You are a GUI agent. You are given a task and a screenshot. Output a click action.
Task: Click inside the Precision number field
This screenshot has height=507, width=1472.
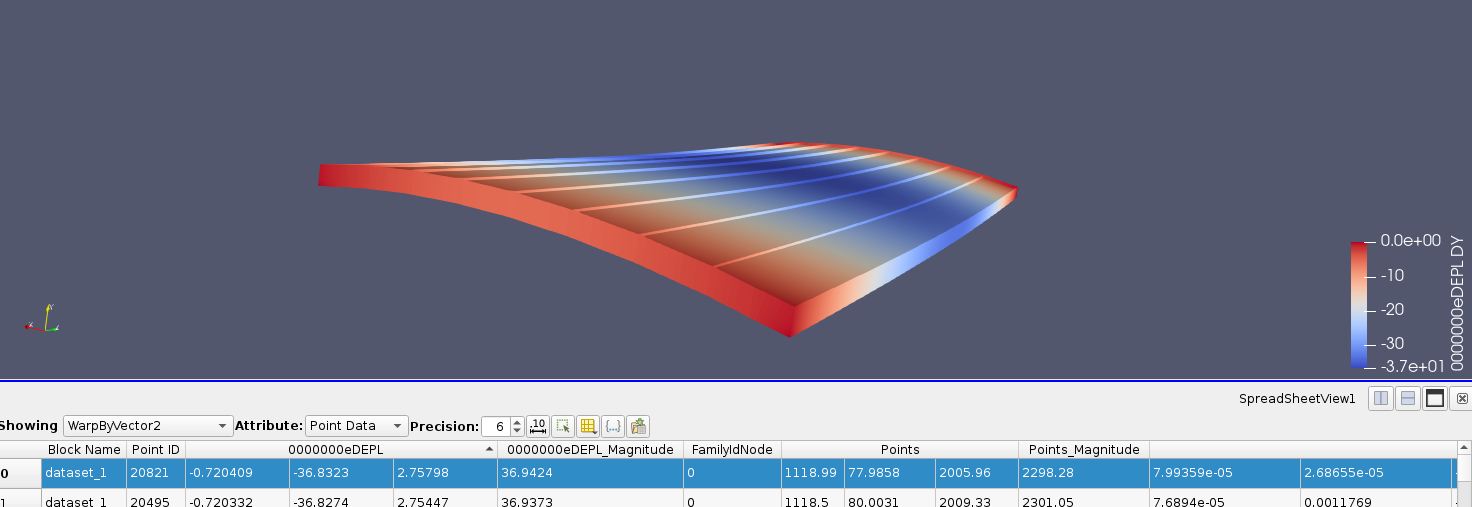[x=495, y=426]
